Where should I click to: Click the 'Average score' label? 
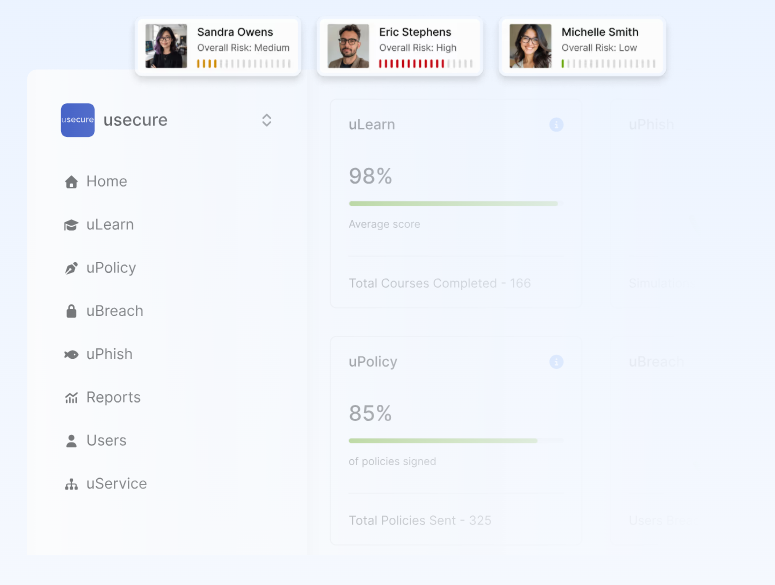(384, 224)
